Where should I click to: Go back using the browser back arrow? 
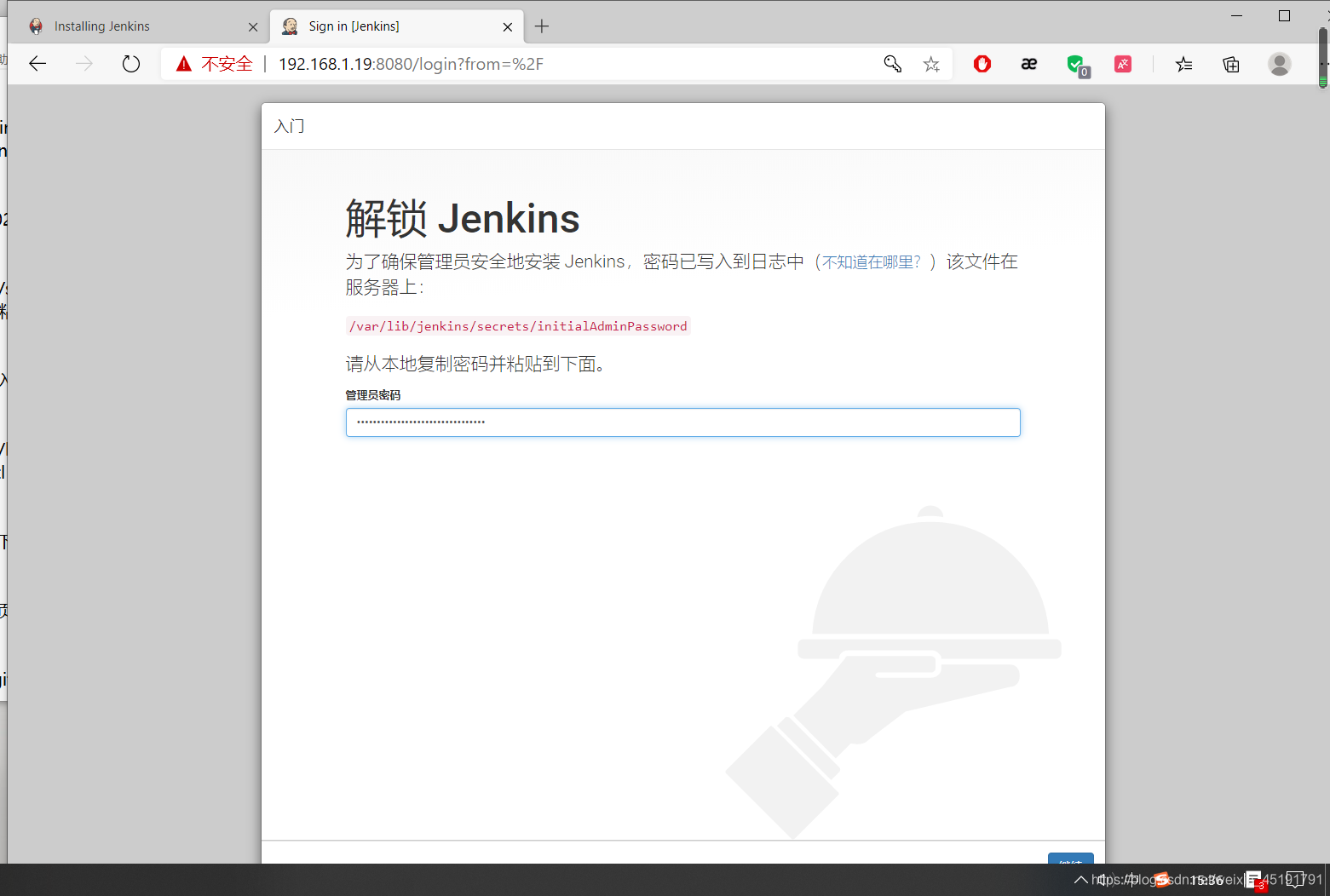37,64
